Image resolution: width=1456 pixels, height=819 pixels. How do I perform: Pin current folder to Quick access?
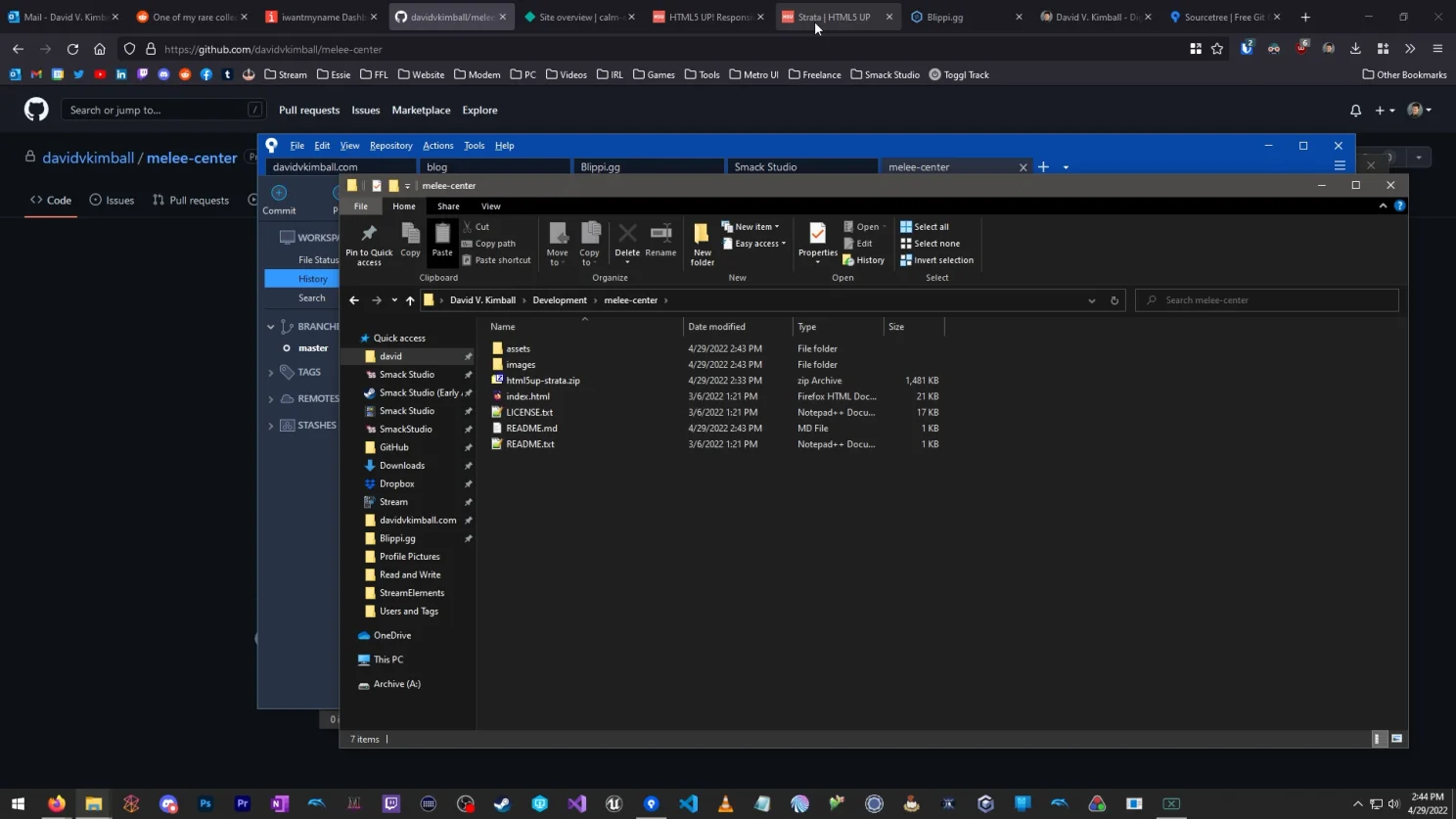coord(368,242)
